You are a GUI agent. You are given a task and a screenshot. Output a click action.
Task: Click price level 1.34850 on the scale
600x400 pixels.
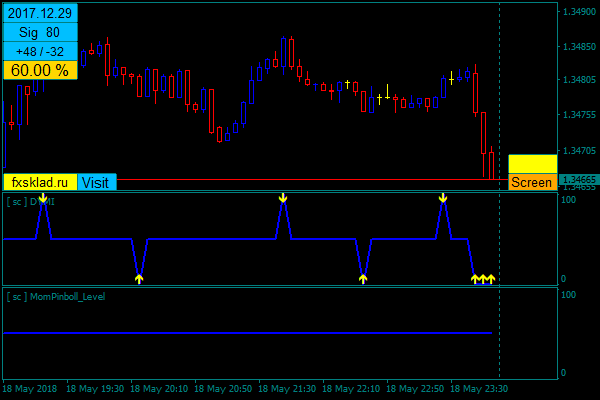(x=579, y=47)
